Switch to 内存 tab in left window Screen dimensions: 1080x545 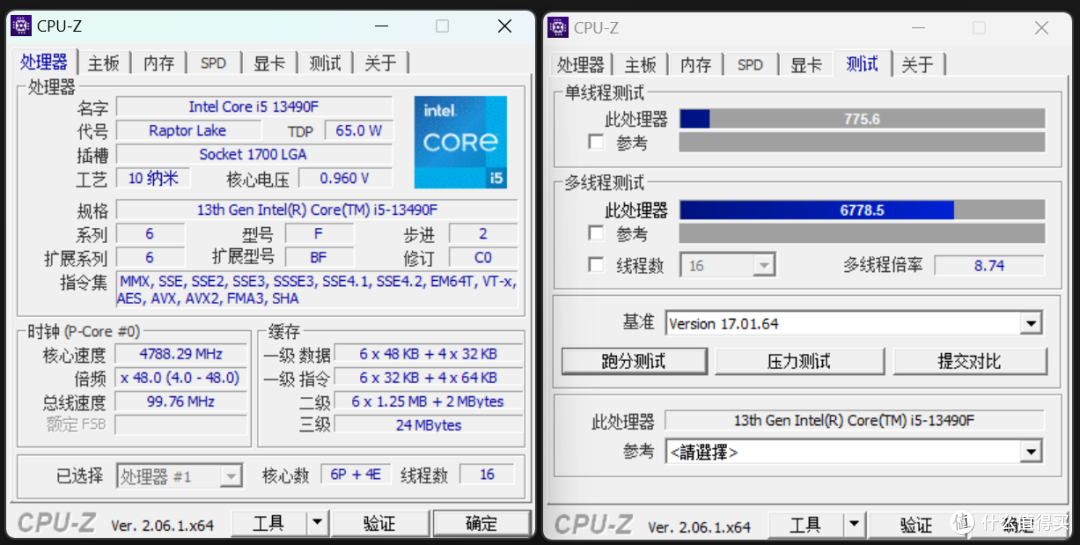(158, 63)
